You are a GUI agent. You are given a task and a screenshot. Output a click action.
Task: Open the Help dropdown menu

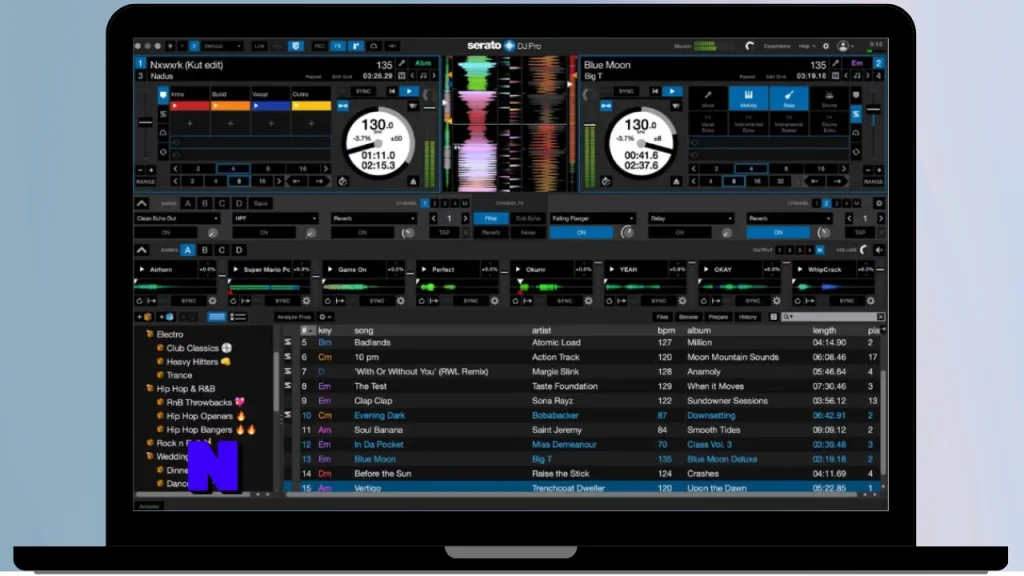click(x=807, y=46)
